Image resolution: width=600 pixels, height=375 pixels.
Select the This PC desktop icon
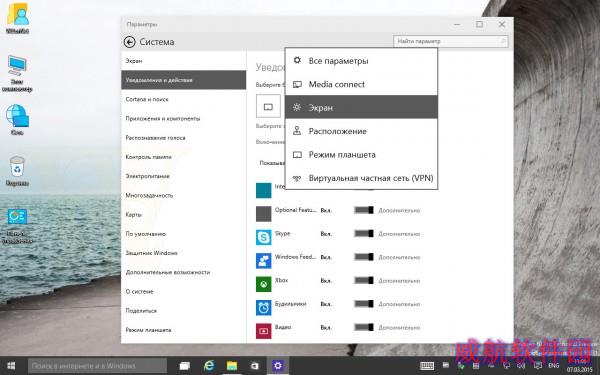(17, 73)
